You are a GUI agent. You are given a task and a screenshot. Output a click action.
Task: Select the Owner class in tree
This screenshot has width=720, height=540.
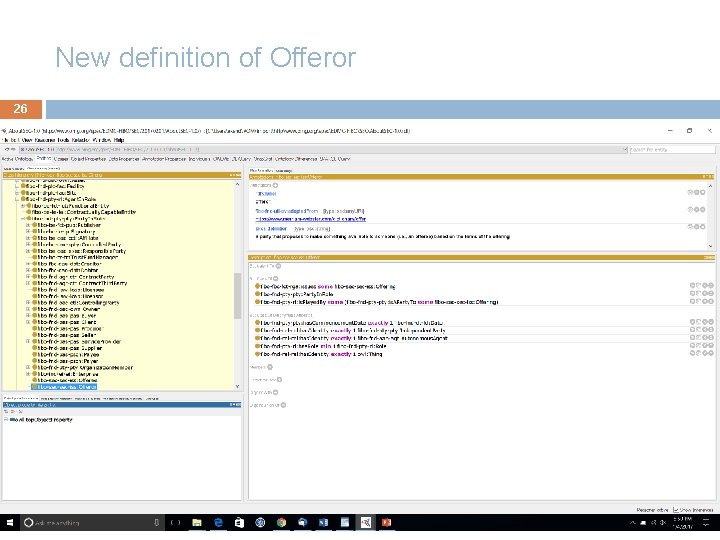pyautogui.click(x=68, y=309)
